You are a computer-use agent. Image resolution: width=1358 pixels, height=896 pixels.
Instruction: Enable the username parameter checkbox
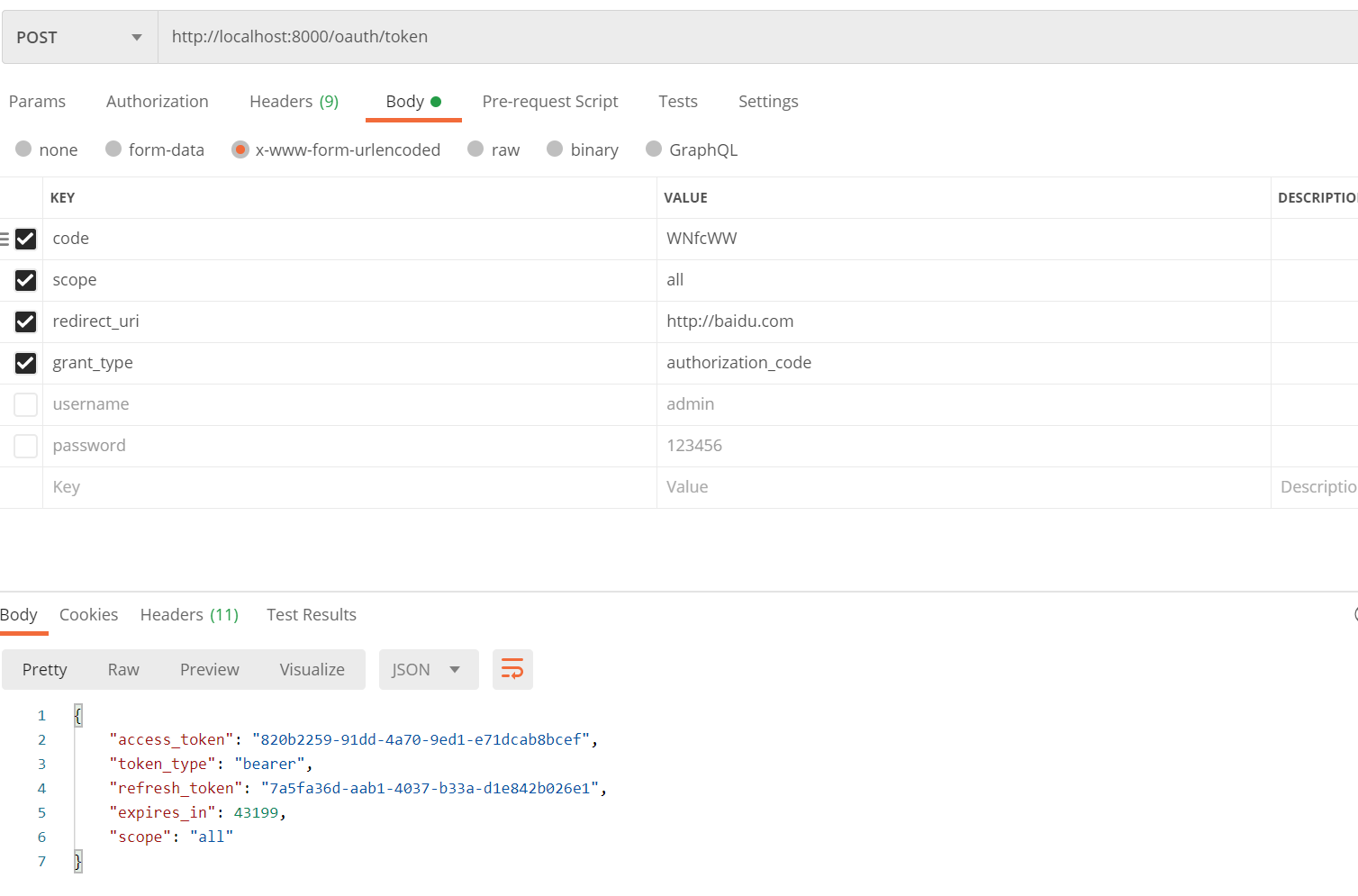pyautogui.click(x=25, y=404)
